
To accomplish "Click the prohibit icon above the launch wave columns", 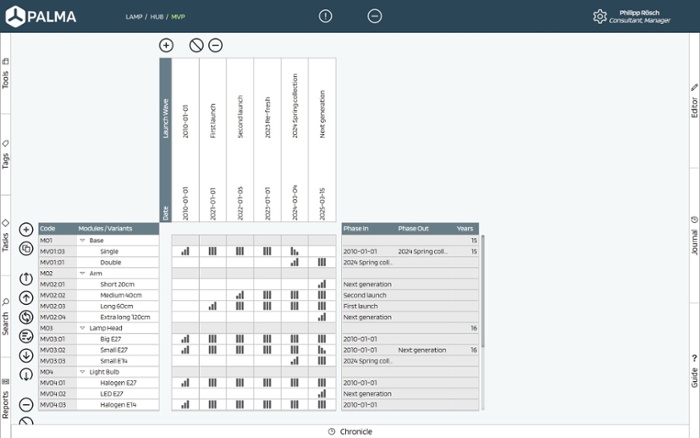I will point(196,45).
